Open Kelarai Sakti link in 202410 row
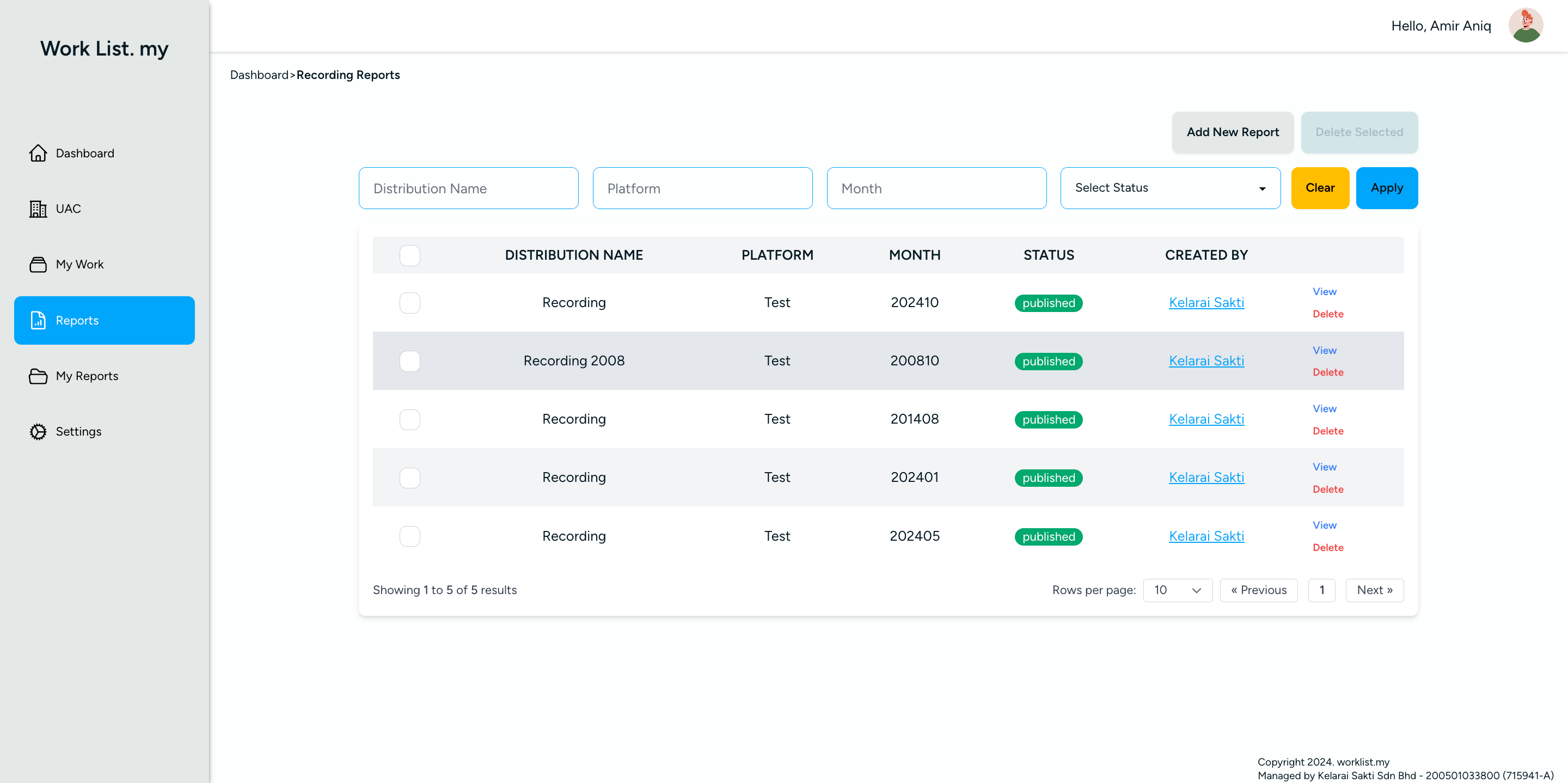1568x783 pixels. [1206, 303]
